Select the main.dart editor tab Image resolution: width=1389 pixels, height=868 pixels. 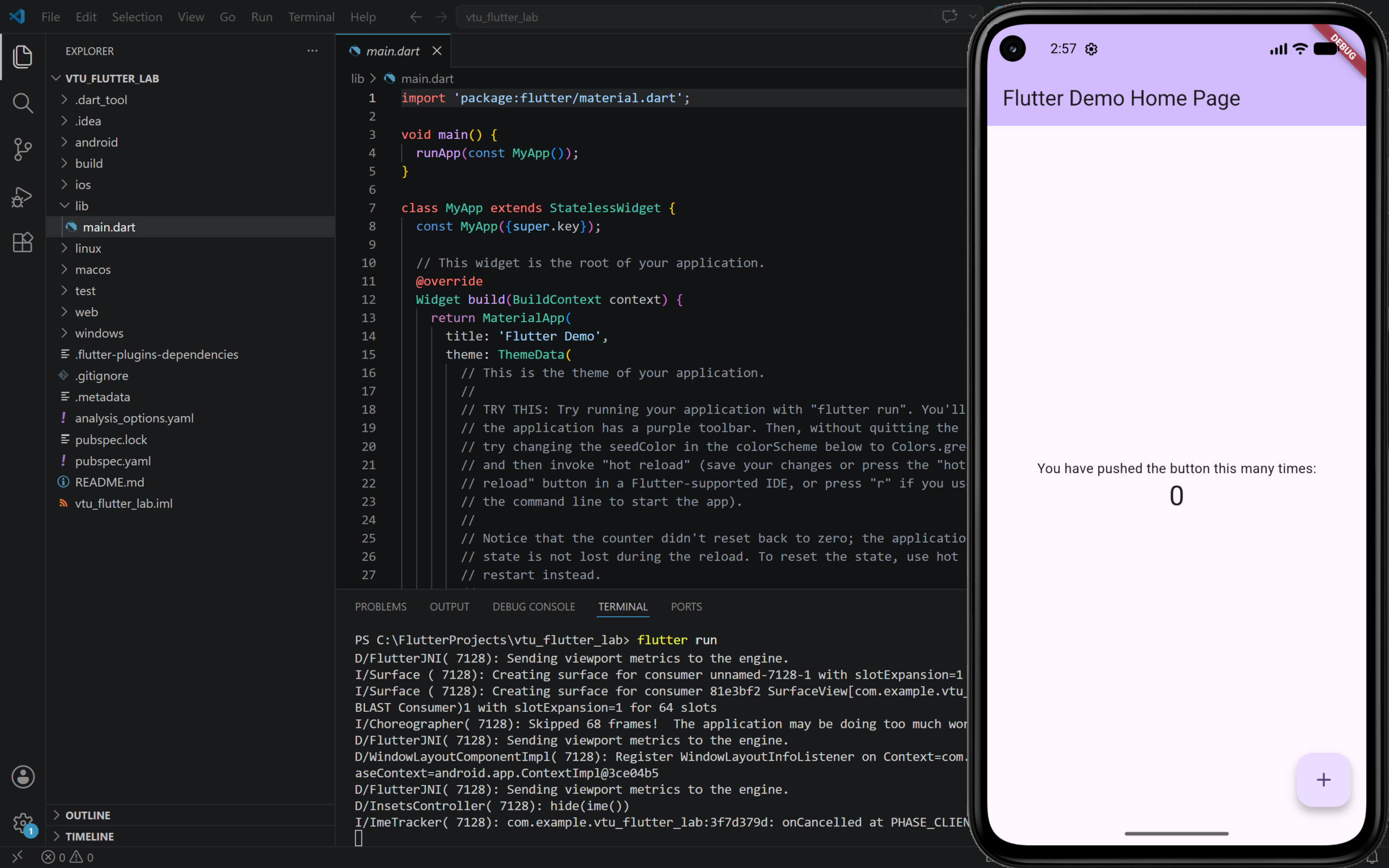pyautogui.click(x=393, y=51)
